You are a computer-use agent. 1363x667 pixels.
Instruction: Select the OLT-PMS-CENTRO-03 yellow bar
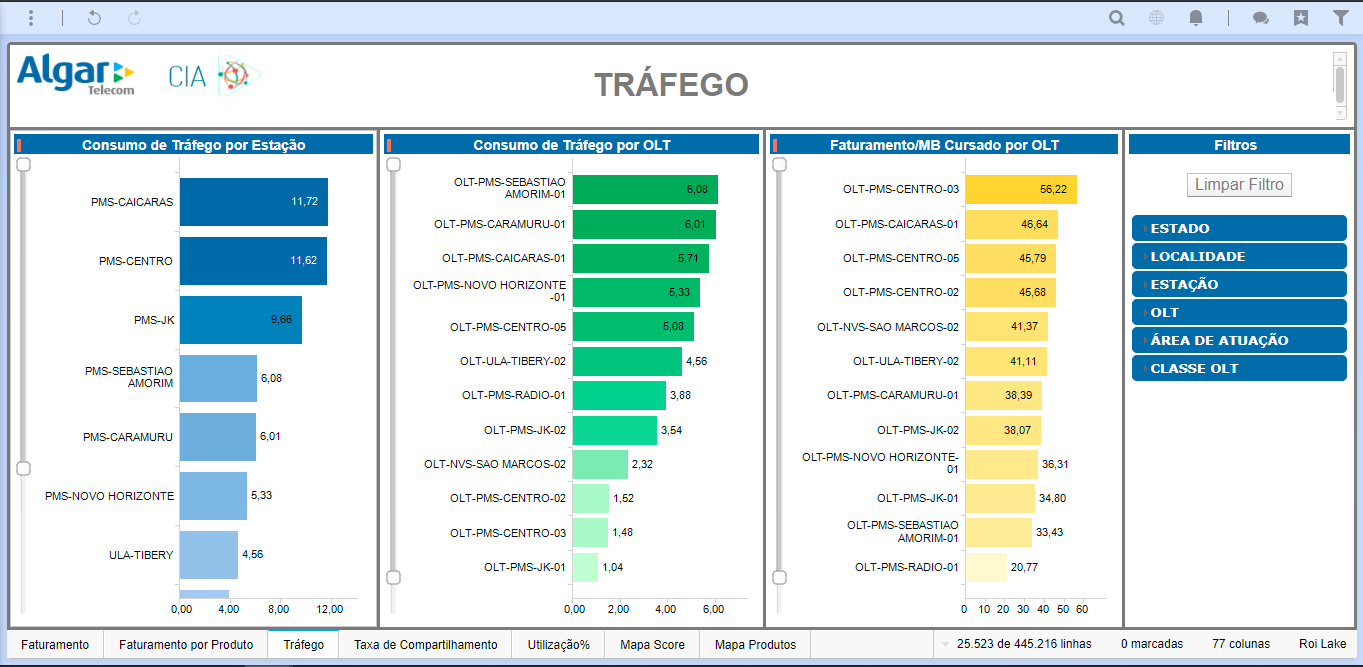[1020, 189]
